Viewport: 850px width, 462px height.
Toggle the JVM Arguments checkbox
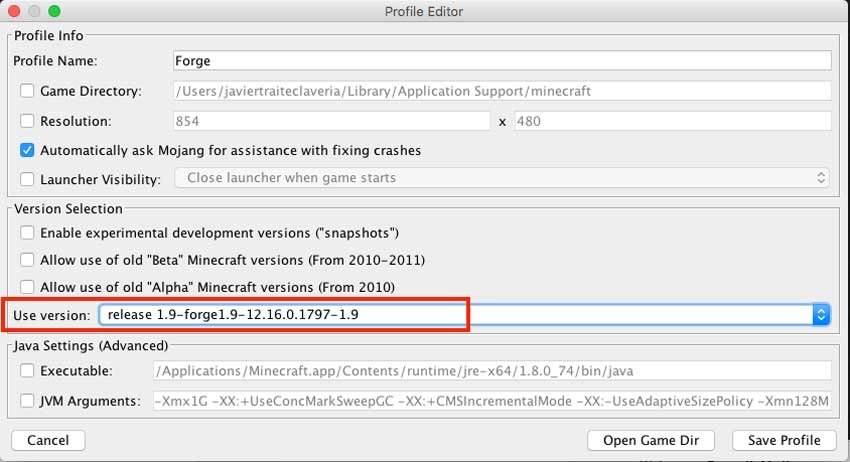tap(27, 401)
